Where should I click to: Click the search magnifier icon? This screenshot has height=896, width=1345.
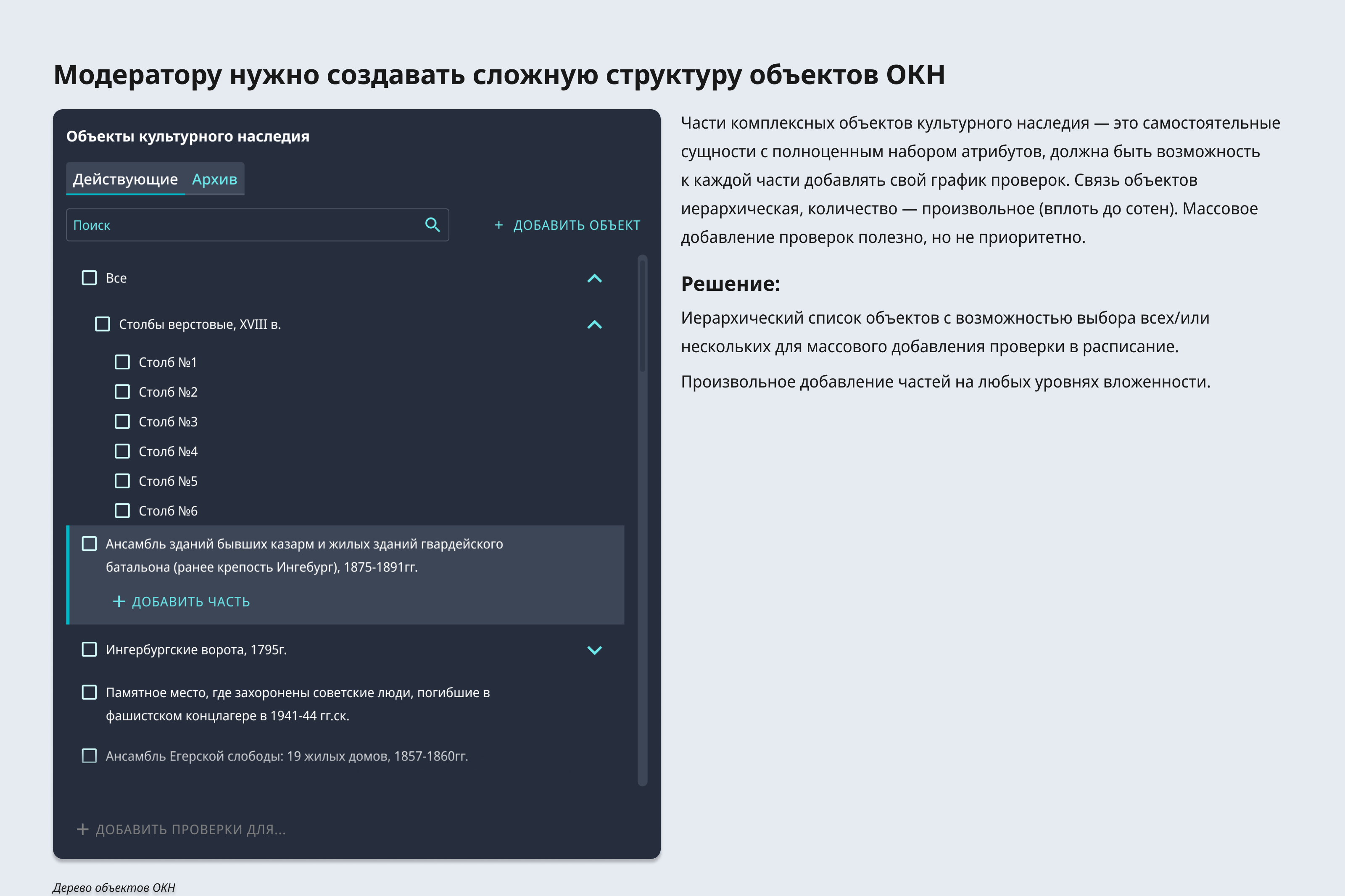coord(433,224)
